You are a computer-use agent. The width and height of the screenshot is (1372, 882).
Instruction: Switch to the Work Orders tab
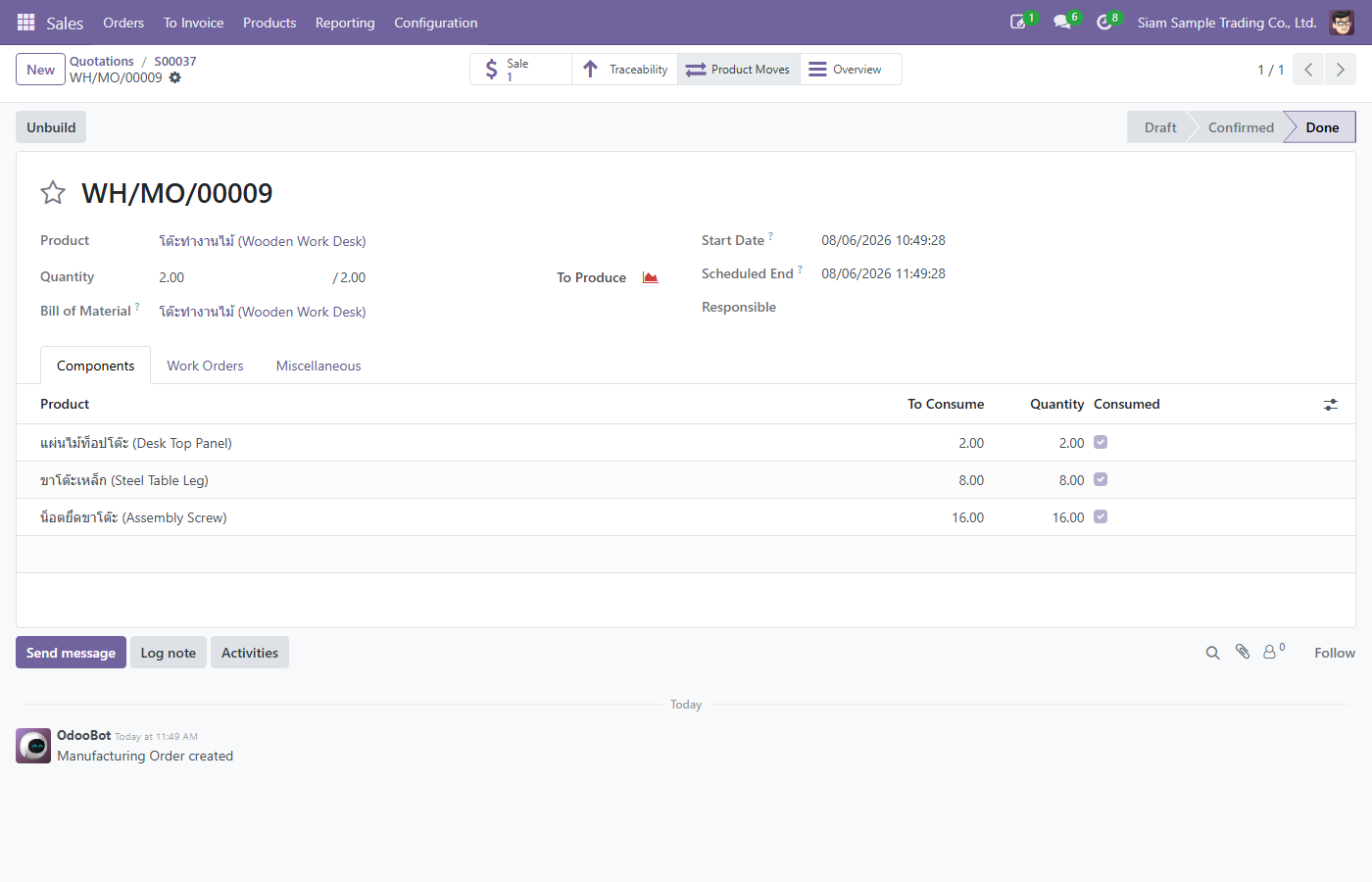205,366
